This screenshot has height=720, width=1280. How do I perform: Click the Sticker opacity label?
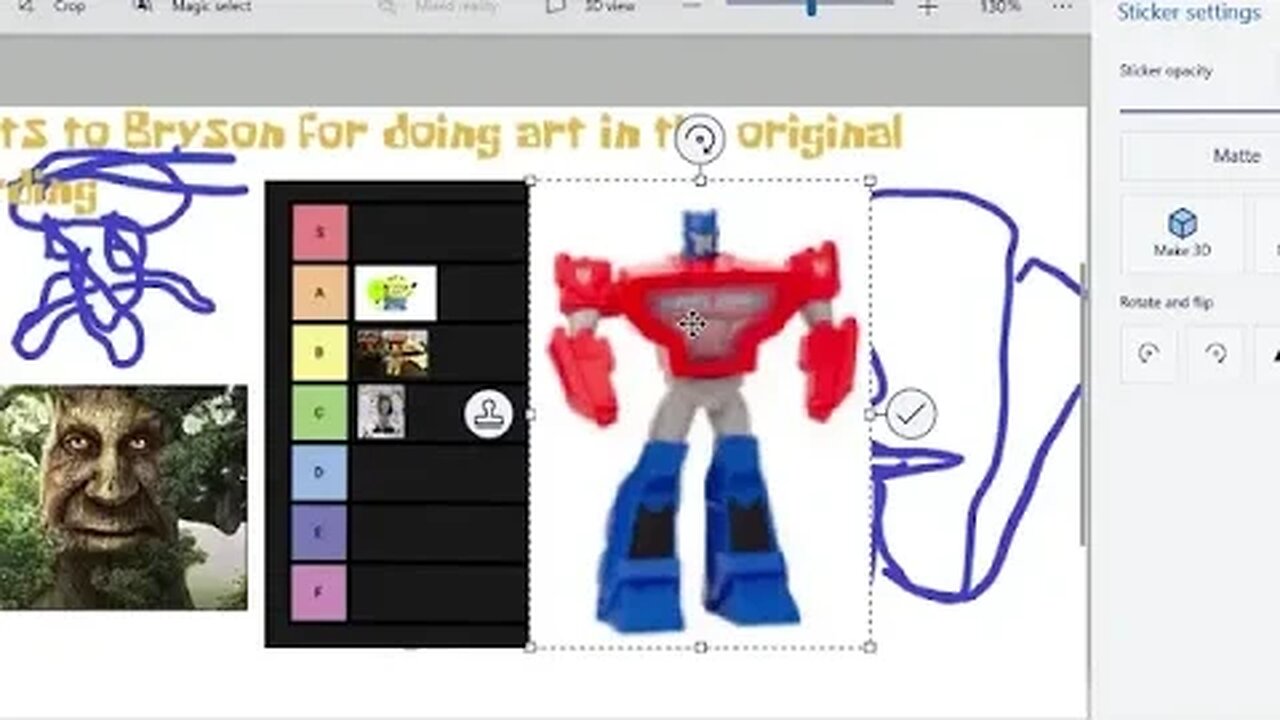[x=1166, y=71]
